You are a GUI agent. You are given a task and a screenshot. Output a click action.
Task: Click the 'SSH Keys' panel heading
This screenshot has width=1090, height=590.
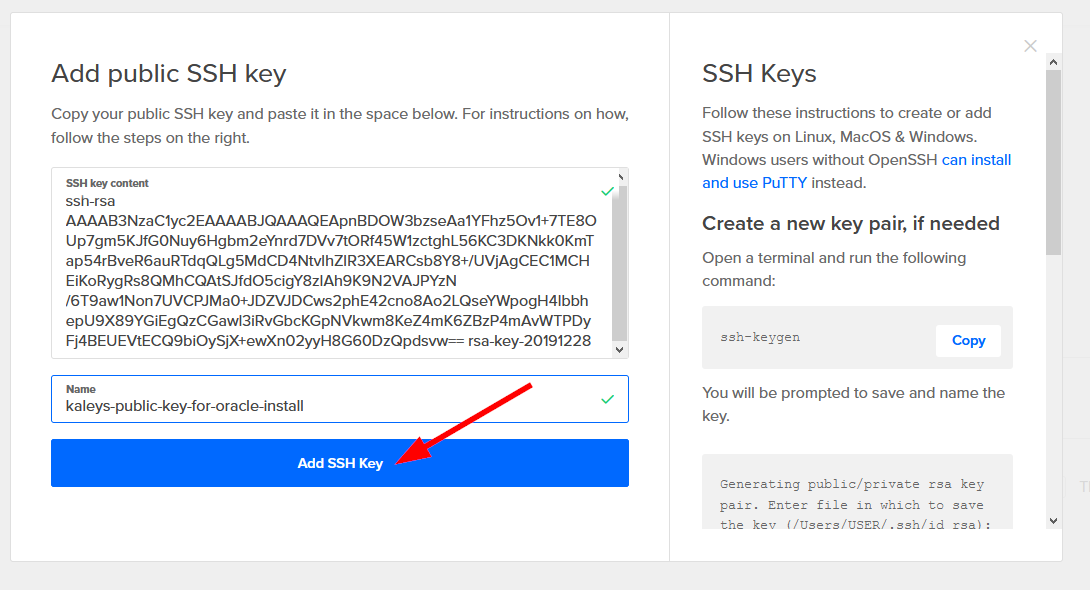759,73
